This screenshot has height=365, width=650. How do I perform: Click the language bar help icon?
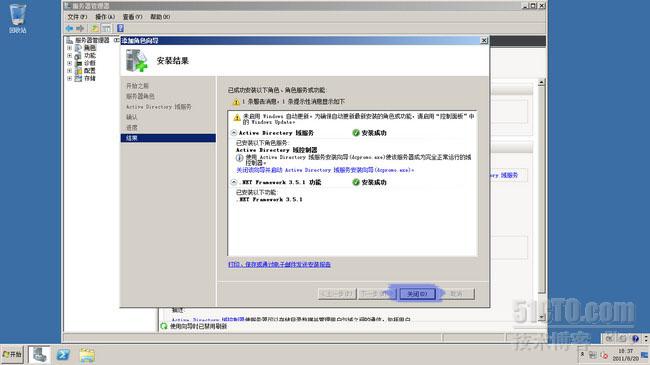pos(635,338)
